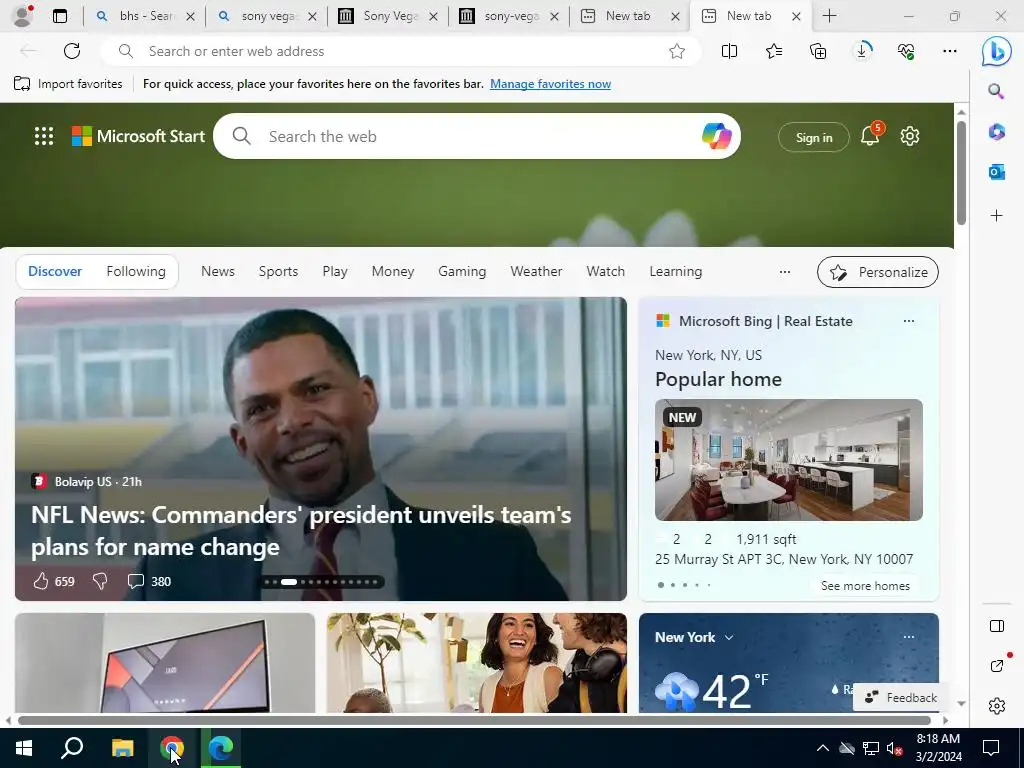This screenshot has width=1024, height=768.
Task: Like the NFL News story
Action: [x=40, y=581]
